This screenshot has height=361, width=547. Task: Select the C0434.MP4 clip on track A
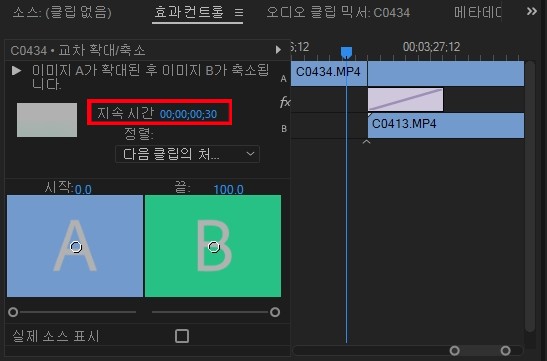point(329,74)
